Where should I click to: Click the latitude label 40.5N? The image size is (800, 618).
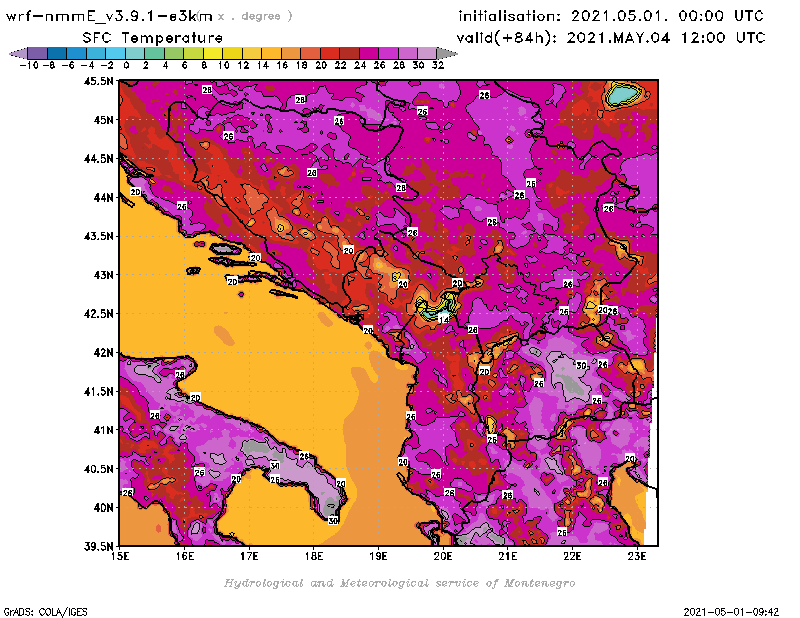point(98,469)
